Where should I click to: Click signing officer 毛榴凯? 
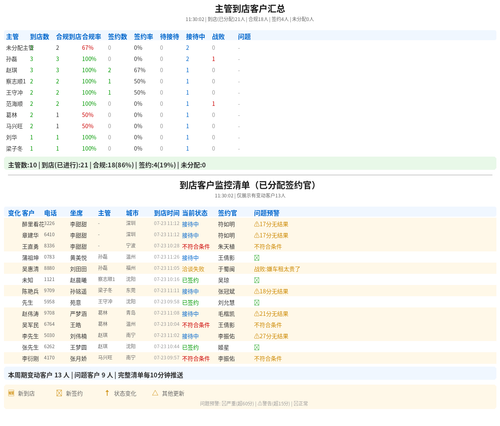click(226, 314)
